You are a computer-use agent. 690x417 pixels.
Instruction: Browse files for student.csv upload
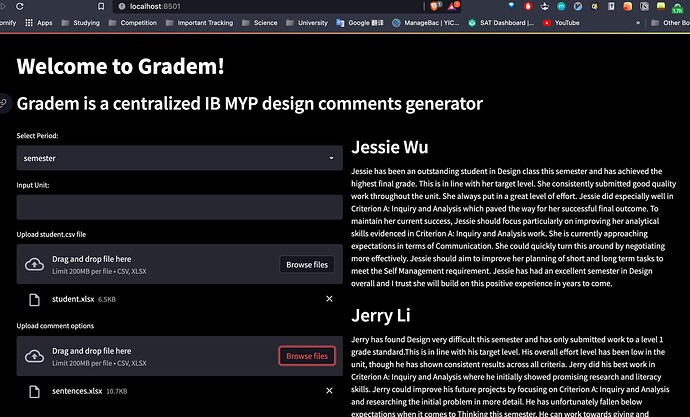coord(307,265)
